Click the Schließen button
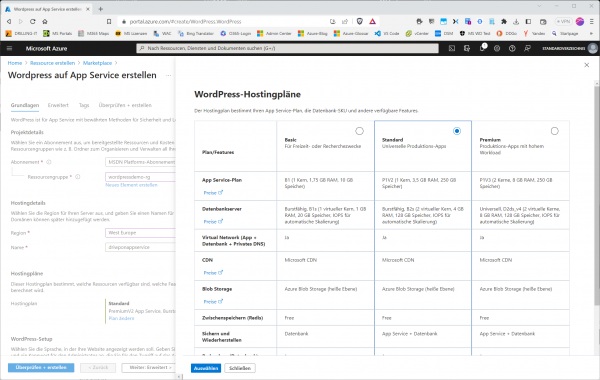Viewport: 600px width, 380px height. click(240, 368)
